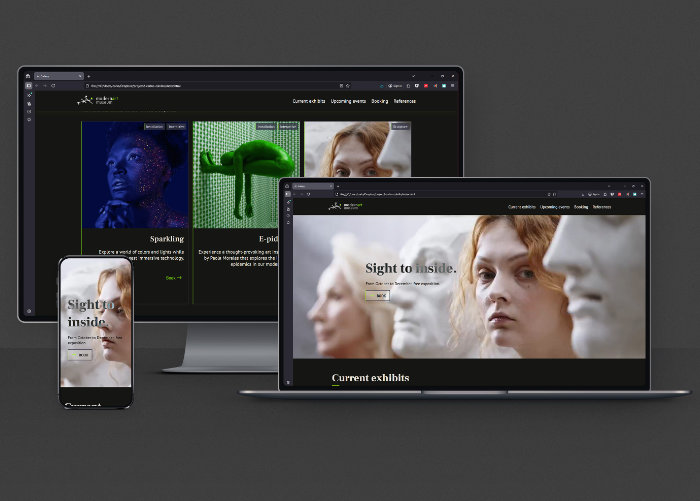Click the settings gear at the bottom of the monitor sidebar
700x501 pixels.
[29, 311]
